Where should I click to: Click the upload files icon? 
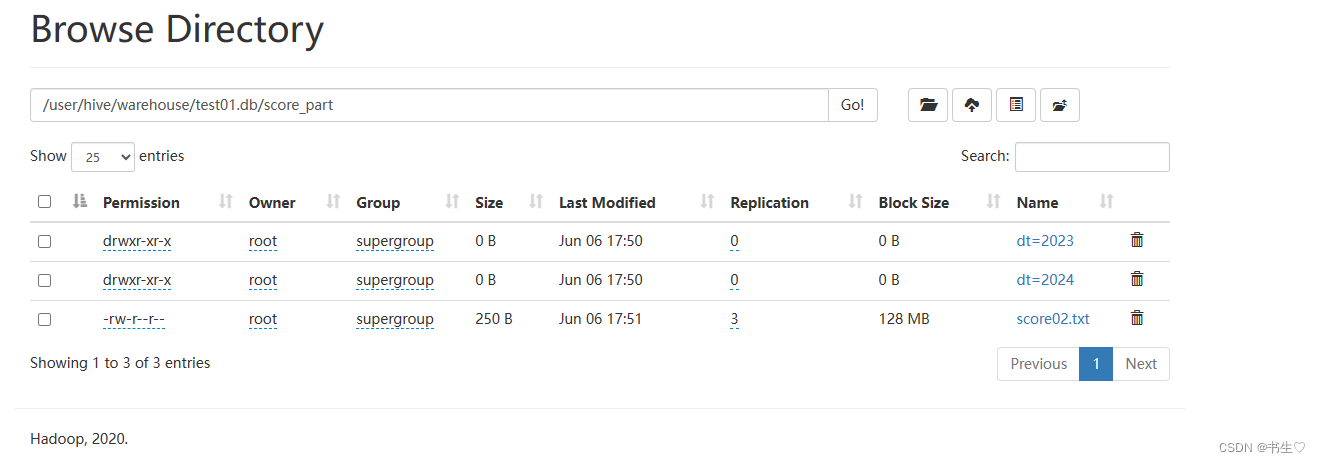pos(972,105)
